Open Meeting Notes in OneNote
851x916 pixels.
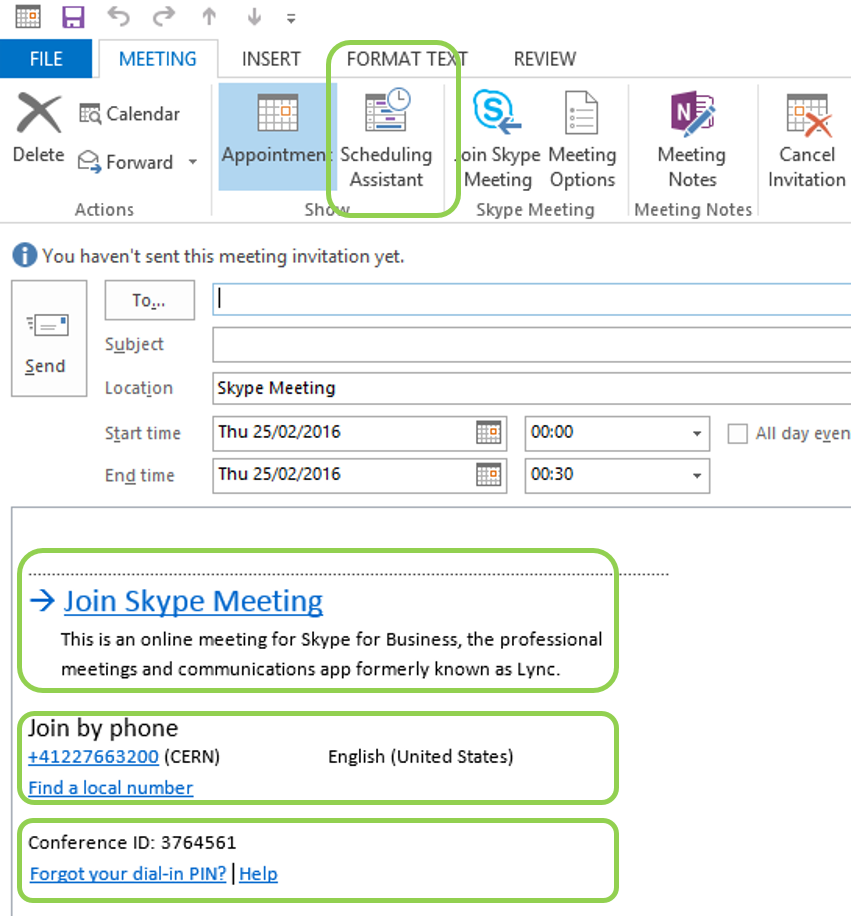[x=692, y=138]
